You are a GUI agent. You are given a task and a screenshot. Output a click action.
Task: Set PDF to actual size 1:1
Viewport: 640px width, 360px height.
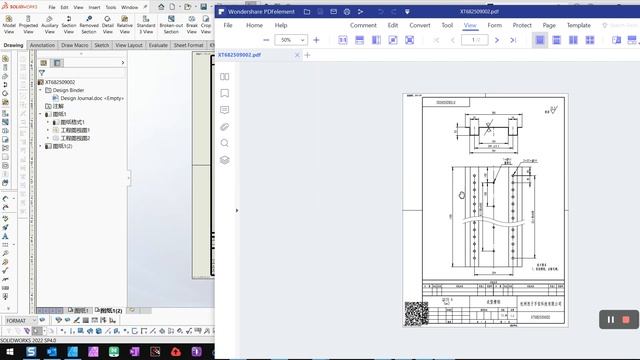(343, 40)
